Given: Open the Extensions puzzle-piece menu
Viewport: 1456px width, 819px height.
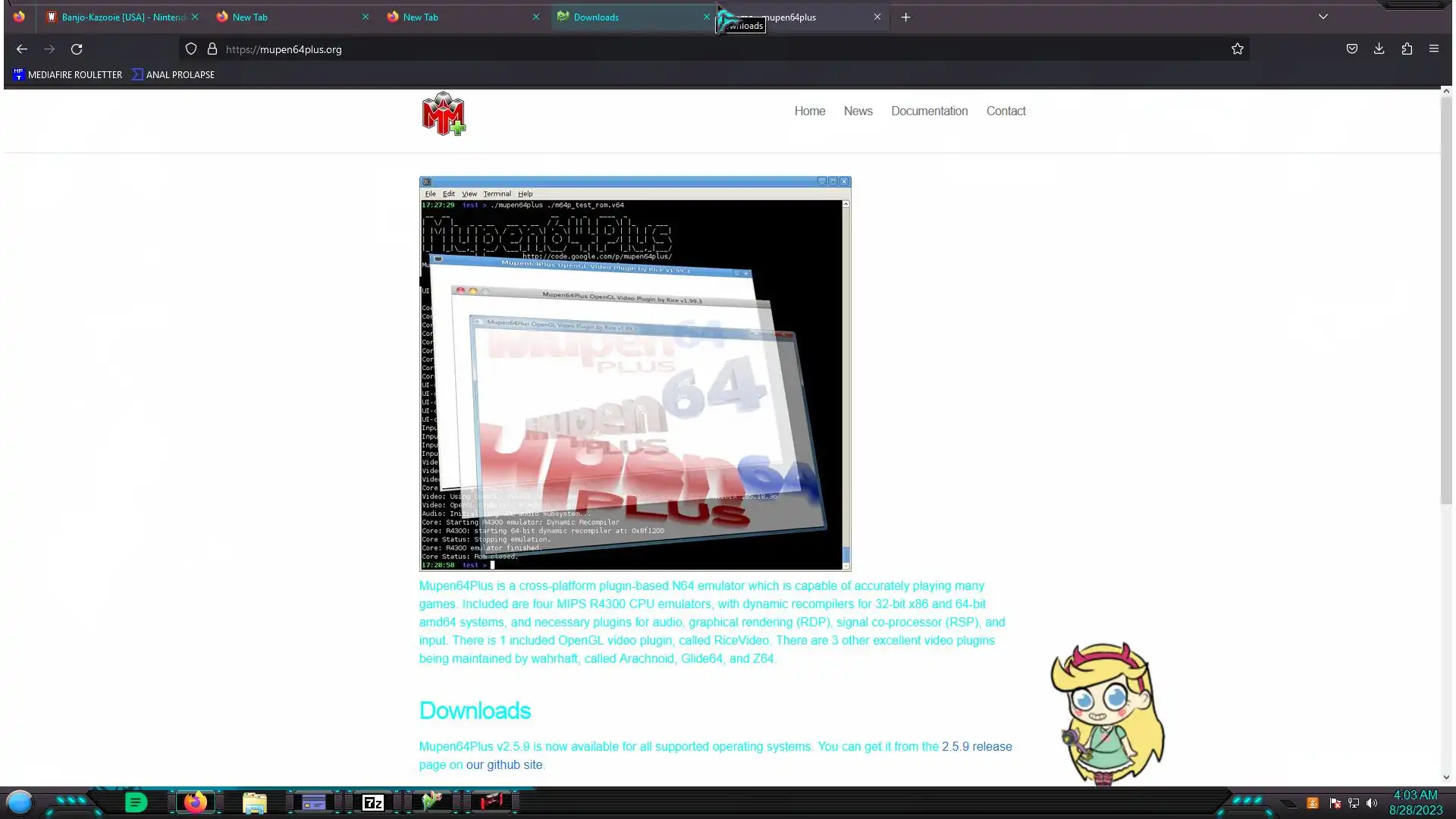Looking at the screenshot, I should pos(1407,49).
